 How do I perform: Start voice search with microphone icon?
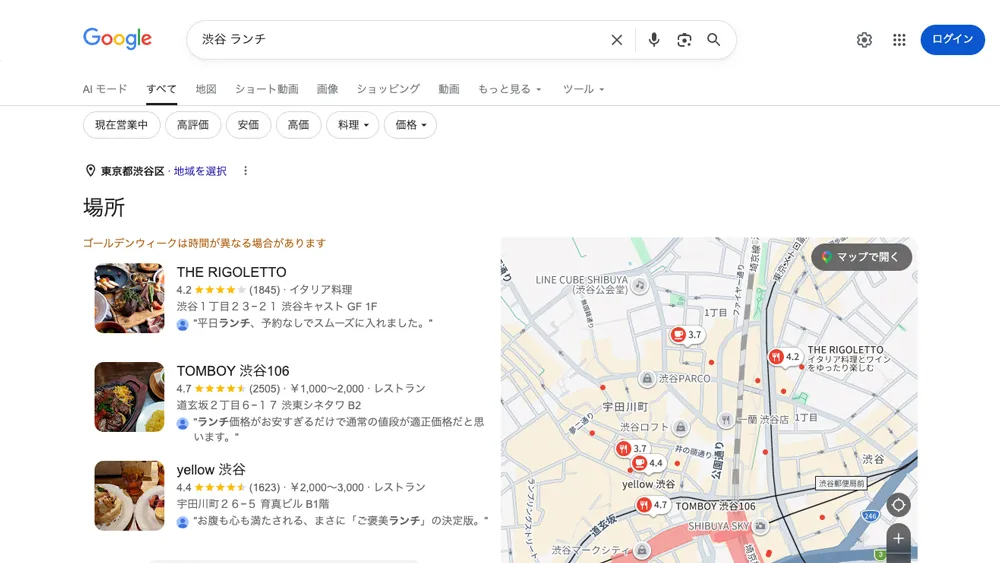[654, 40]
